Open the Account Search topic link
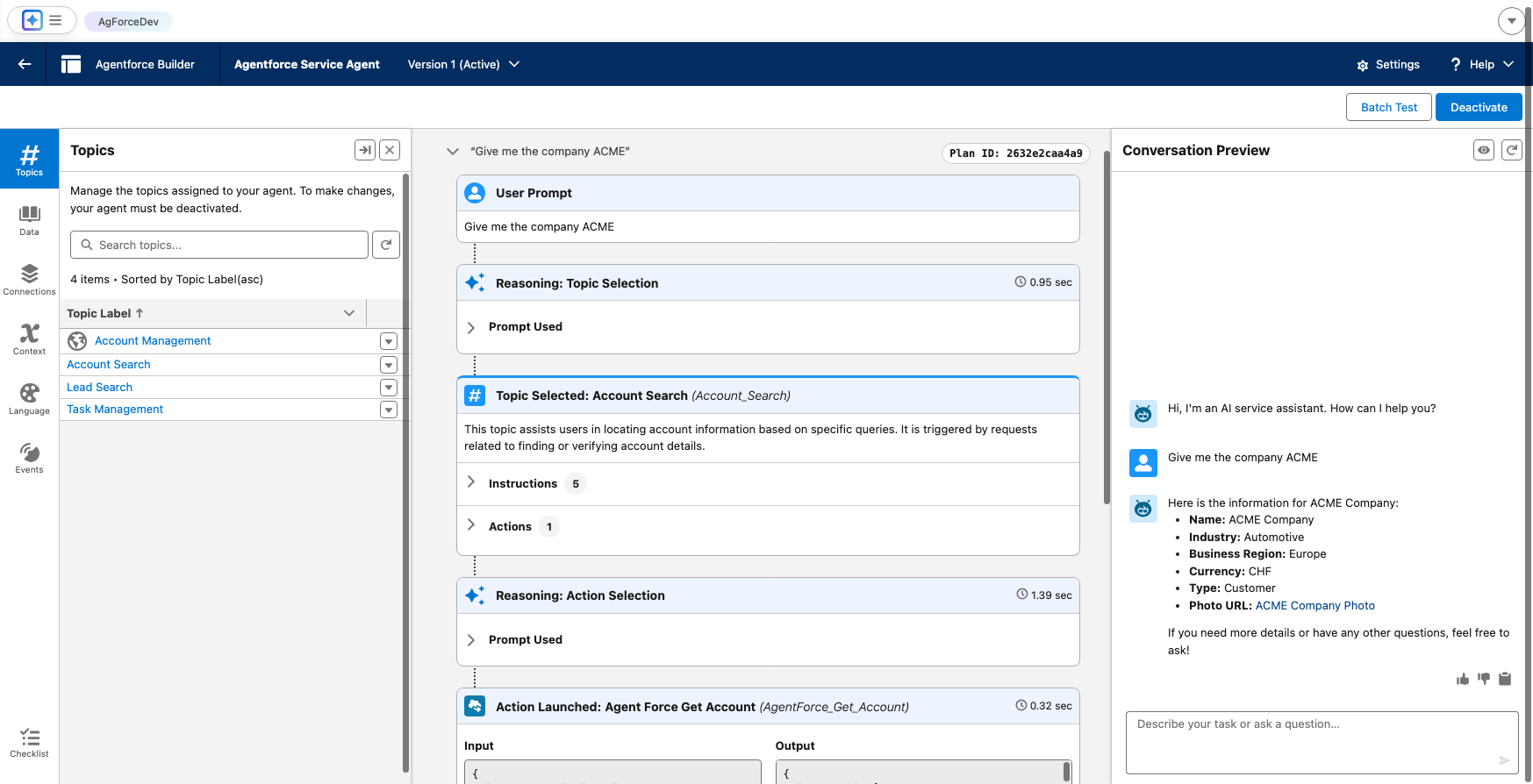Image resolution: width=1533 pixels, height=784 pixels. [109, 365]
